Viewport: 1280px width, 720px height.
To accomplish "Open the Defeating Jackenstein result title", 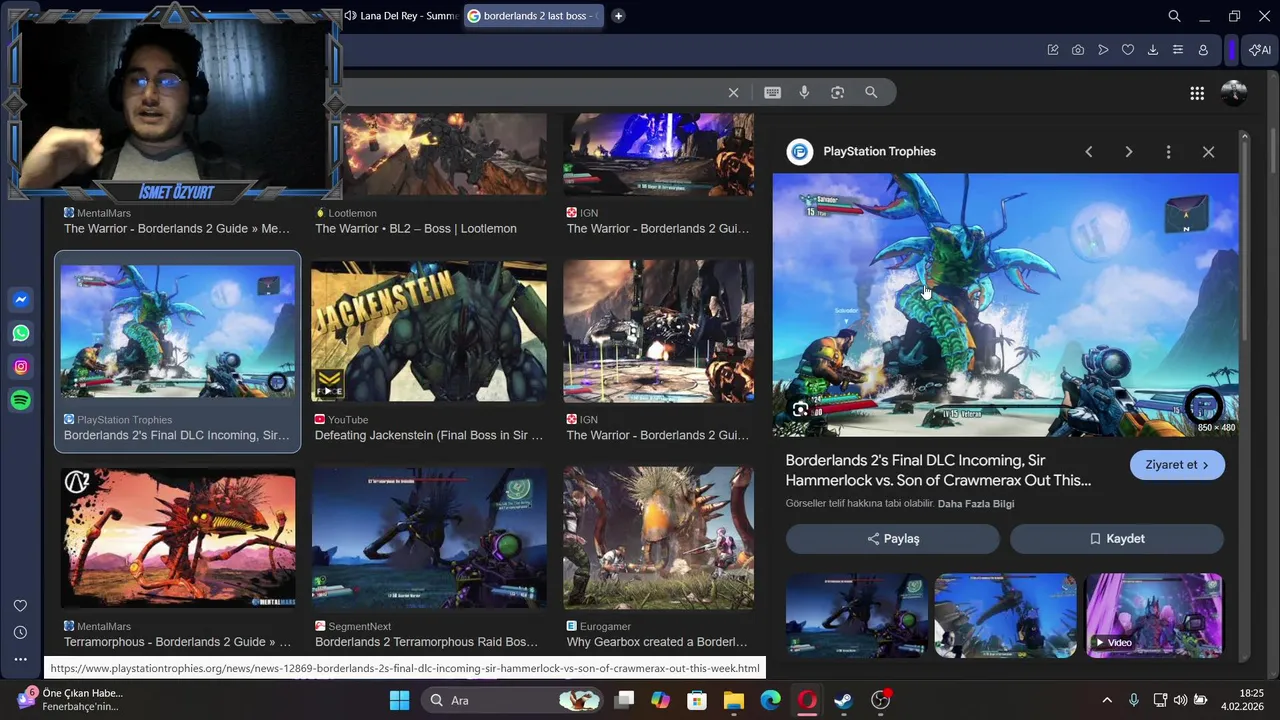I will click(x=429, y=435).
